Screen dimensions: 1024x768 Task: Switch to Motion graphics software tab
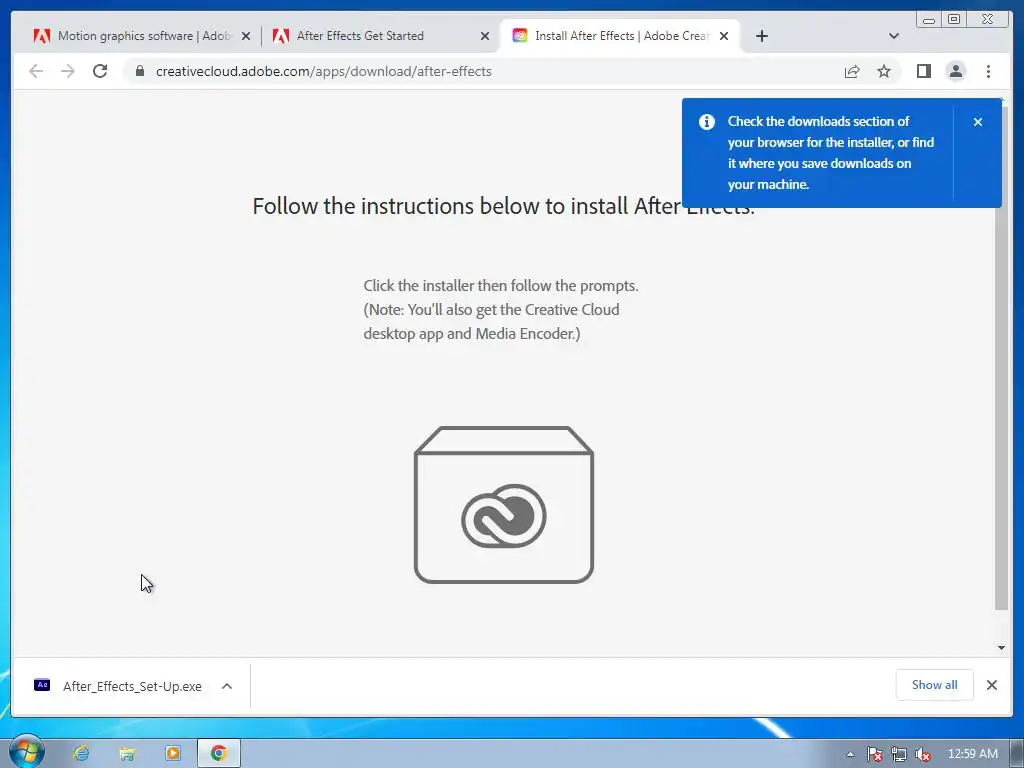pos(134,36)
